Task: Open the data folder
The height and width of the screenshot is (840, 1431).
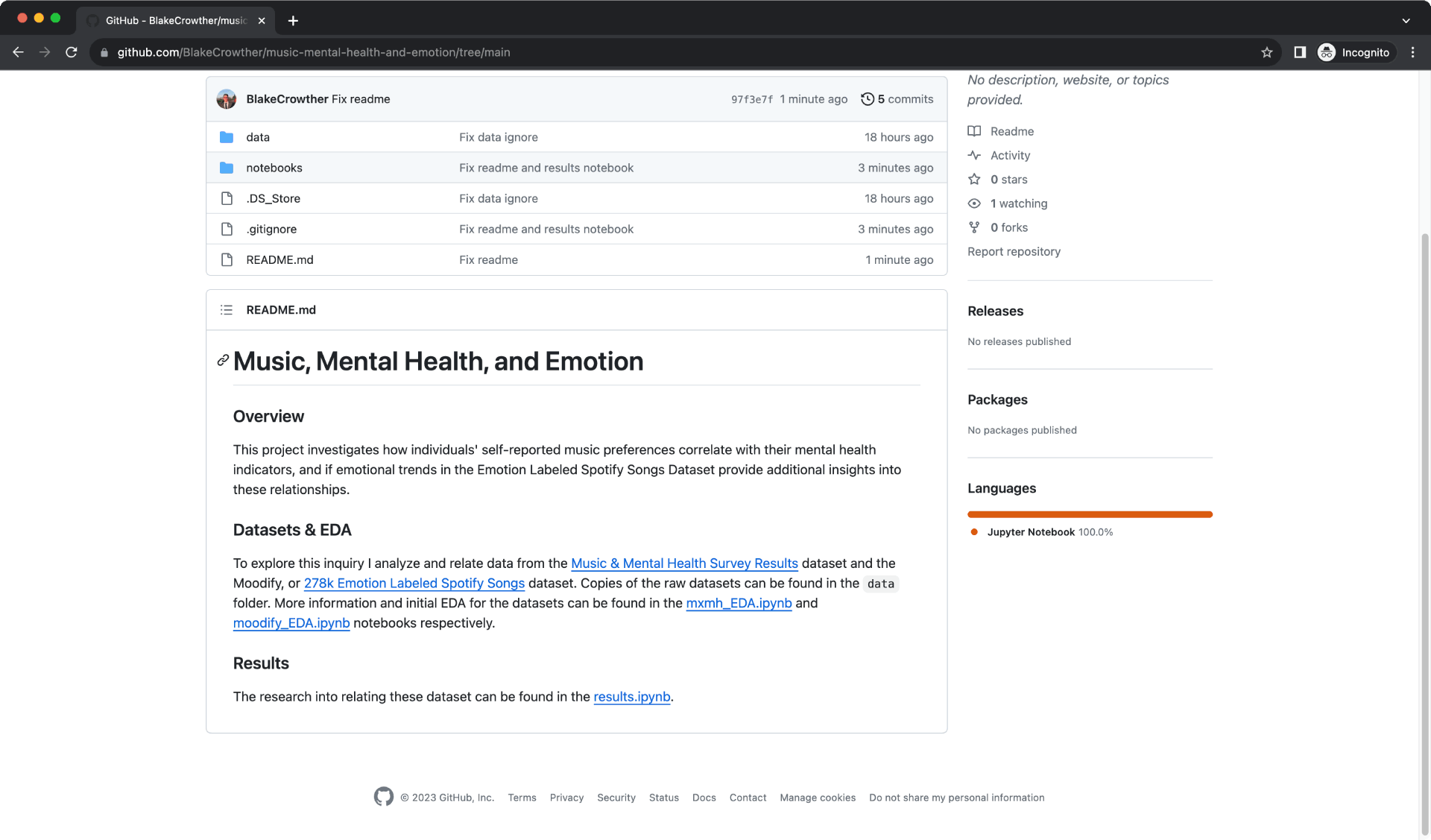Action: click(258, 137)
